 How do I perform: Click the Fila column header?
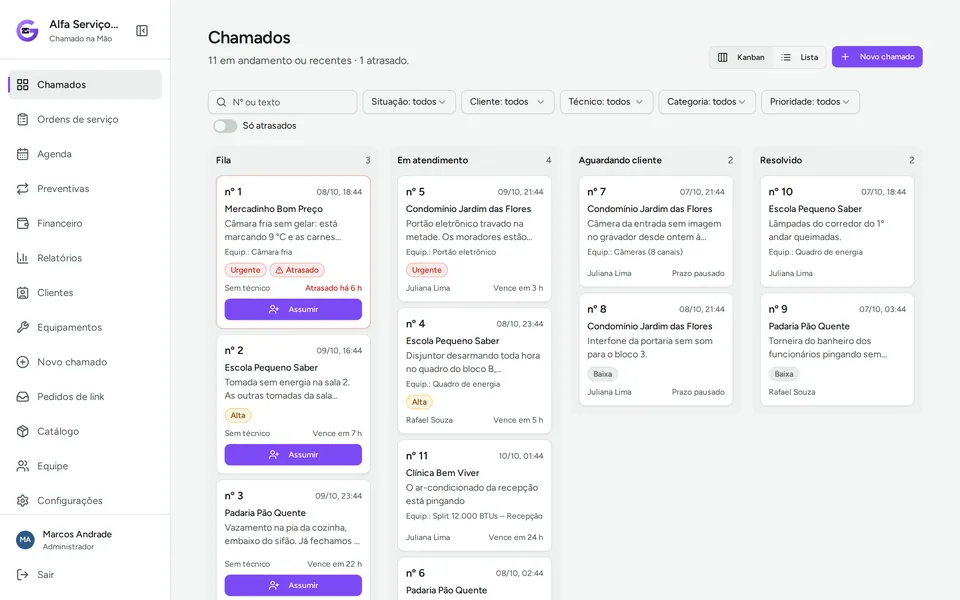223,160
